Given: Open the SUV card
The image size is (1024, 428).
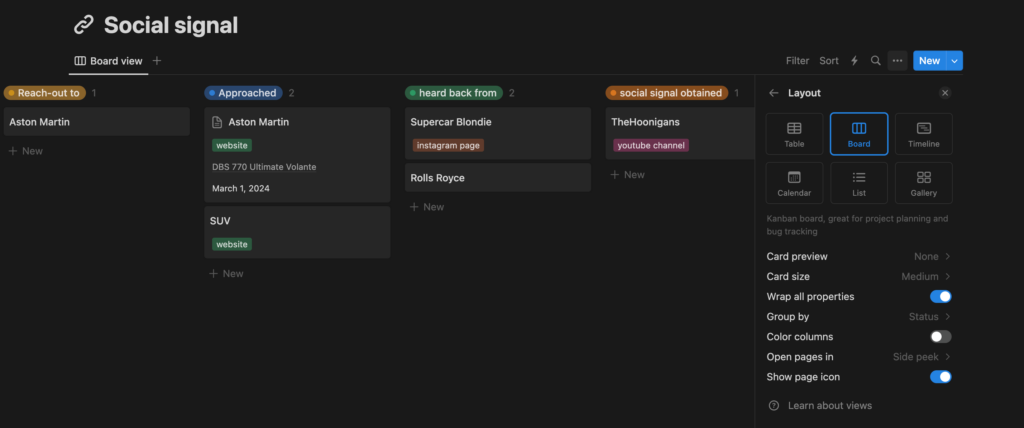Looking at the screenshot, I should 297,232.
